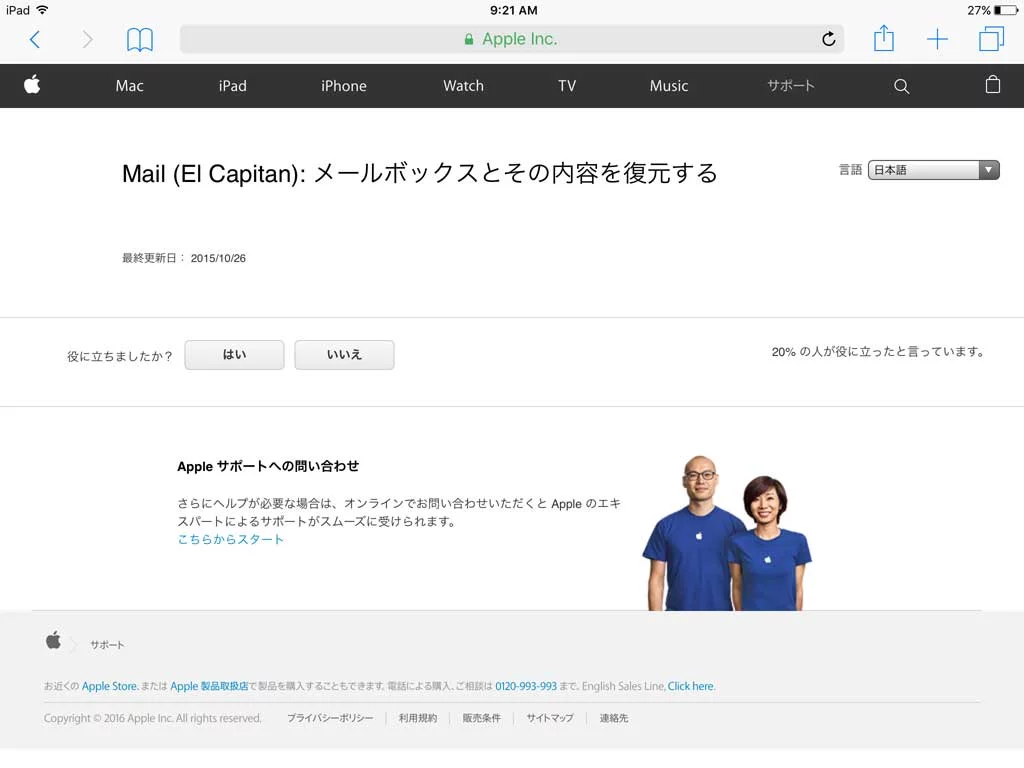The image size is (1024, 768).
Task: Select iPhone in the navigation menu
Action: 343,86
